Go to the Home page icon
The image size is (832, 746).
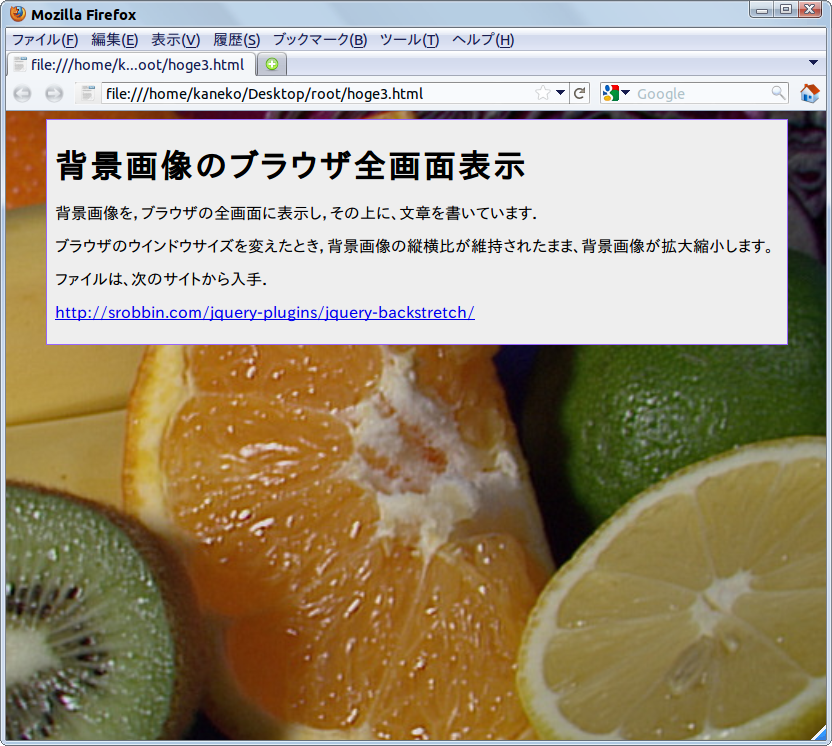click(810, 93)
